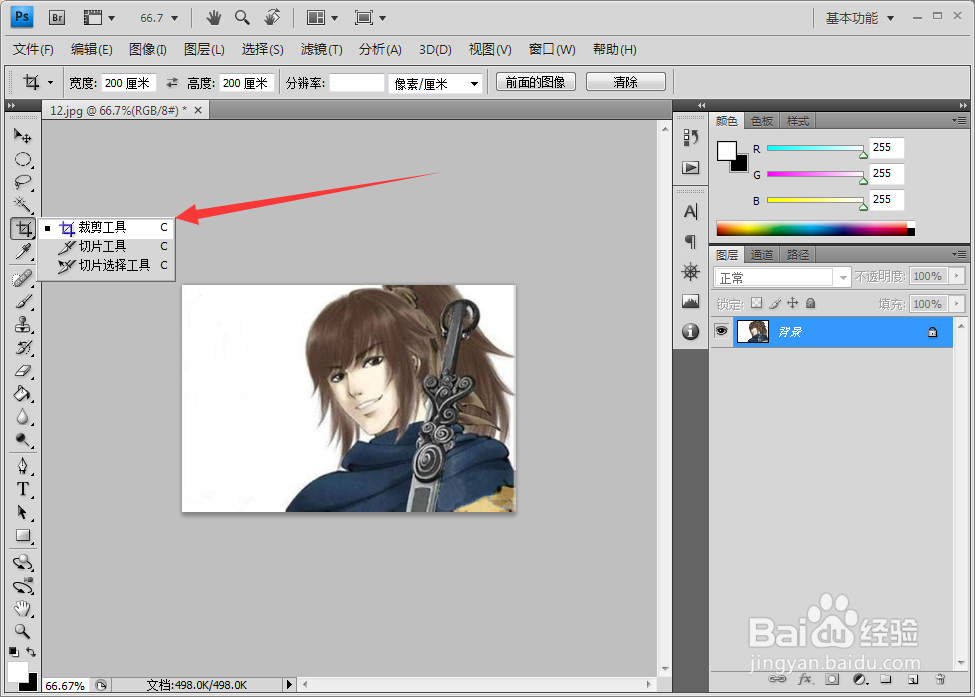Image resolution: width=975 pixels, height=697 pixels.
Task: Click the 前面的图像 button
Action: point(535,82)
